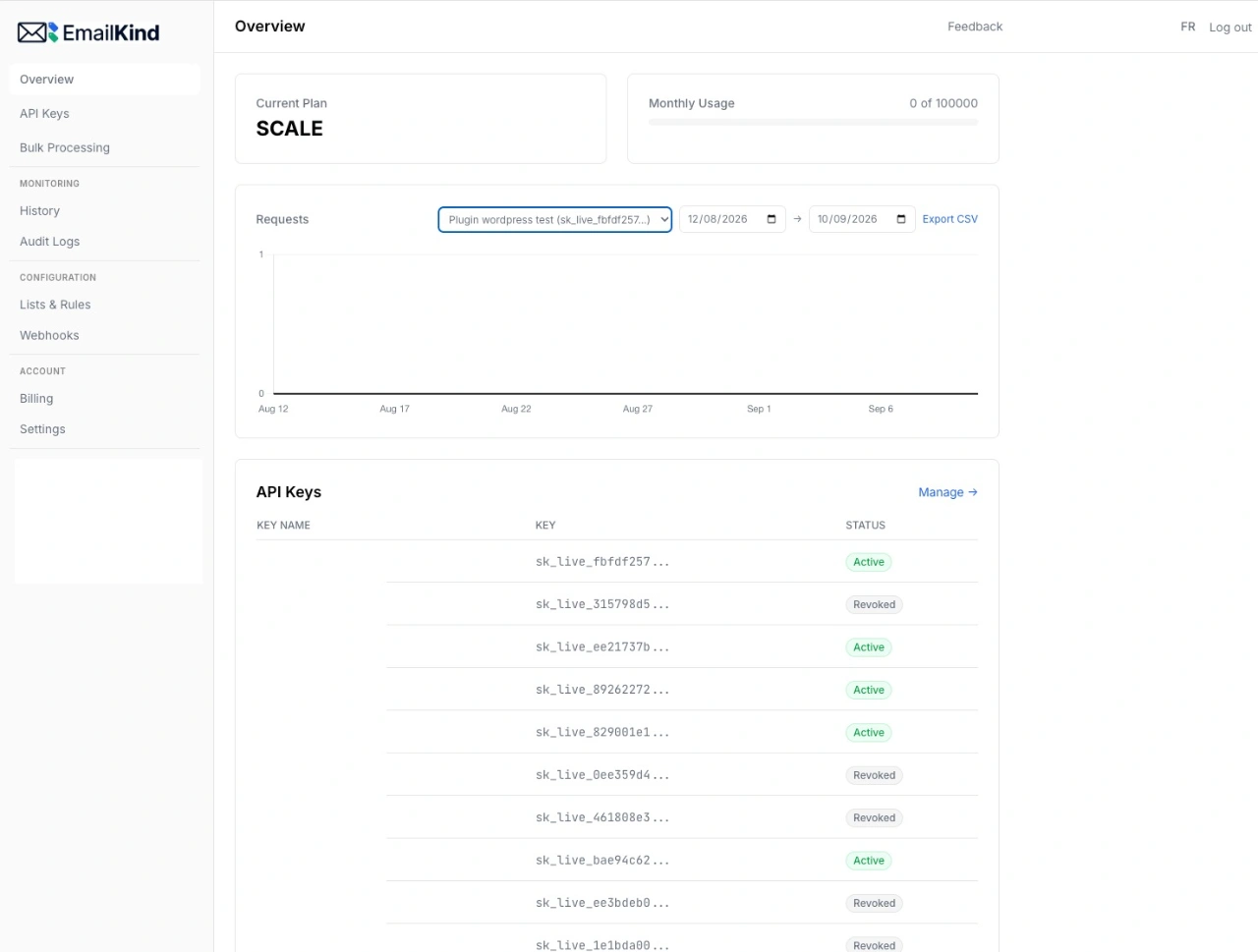Click Active badge for sk_live_ee21737b
The image size is (1258, 952).
pyautogui.click(x=869, y=647)
